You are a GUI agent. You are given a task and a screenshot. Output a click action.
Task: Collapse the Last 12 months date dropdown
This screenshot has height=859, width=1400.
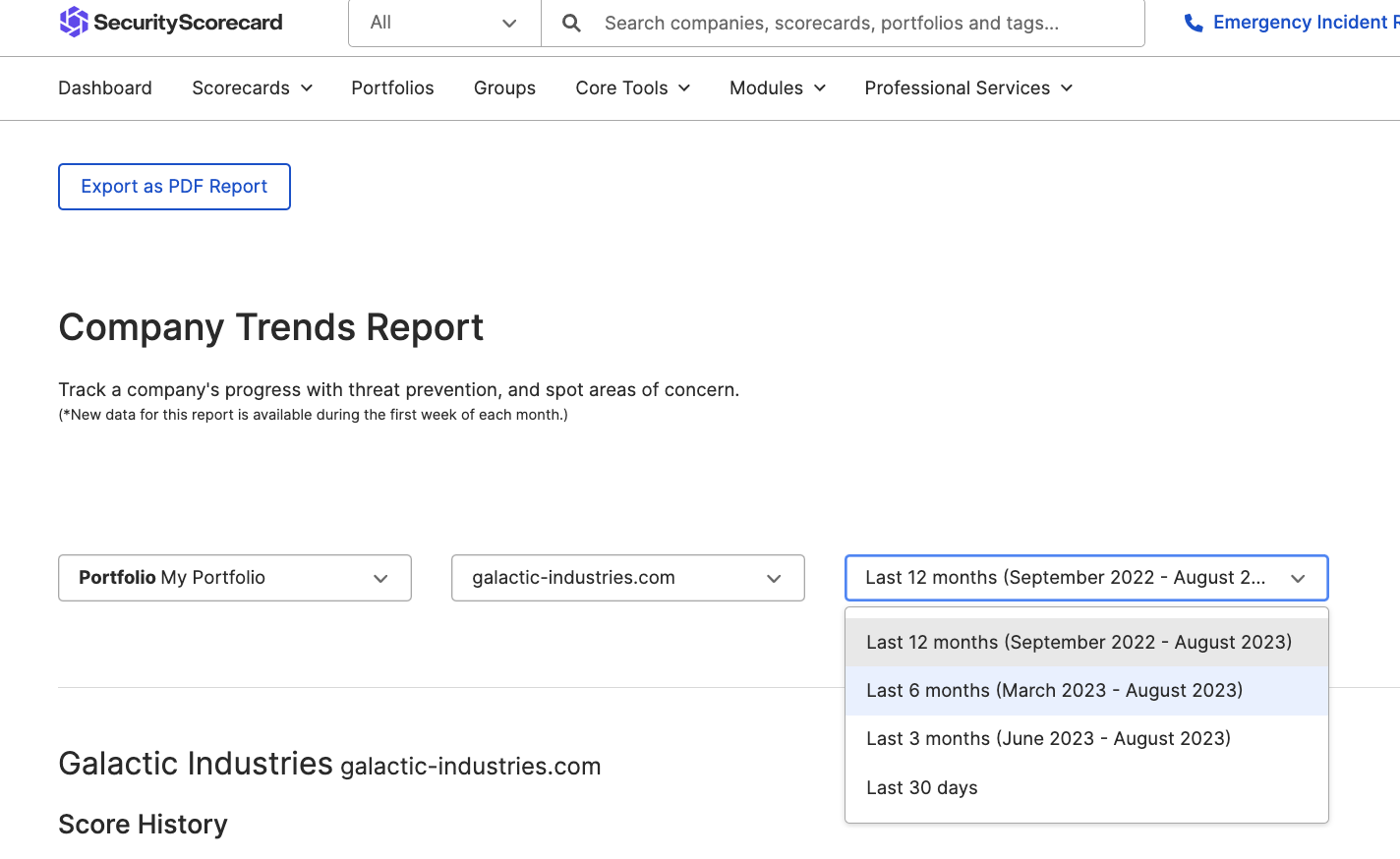pos(1086,578)
